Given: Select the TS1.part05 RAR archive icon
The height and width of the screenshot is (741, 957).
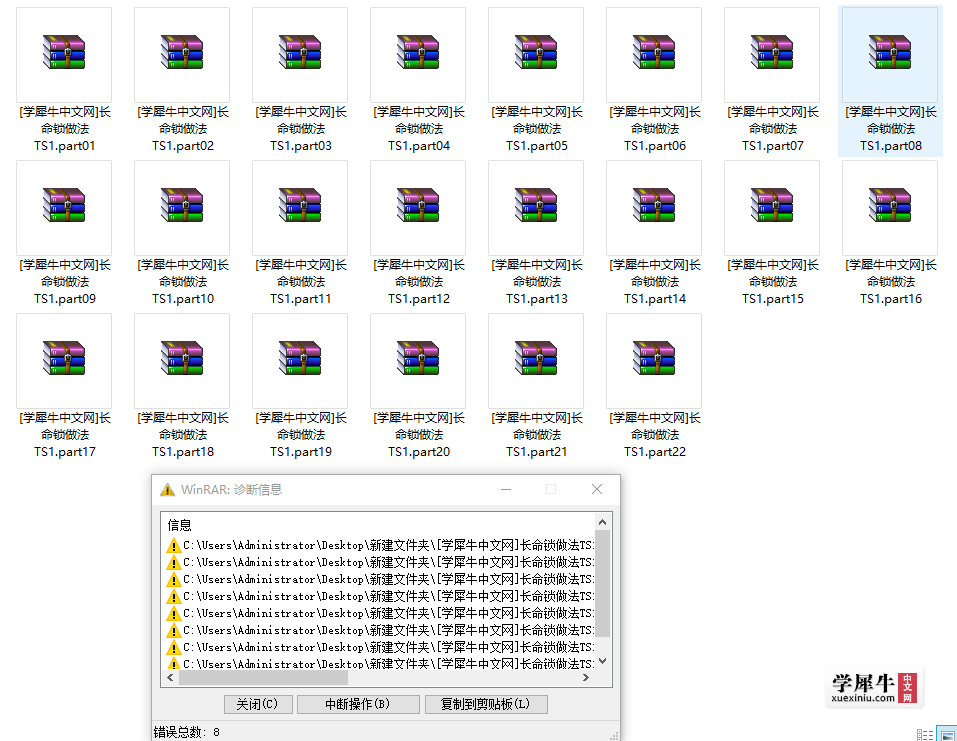Looking at the screenshot, I should pyautogui.click(x=536, y=52).
